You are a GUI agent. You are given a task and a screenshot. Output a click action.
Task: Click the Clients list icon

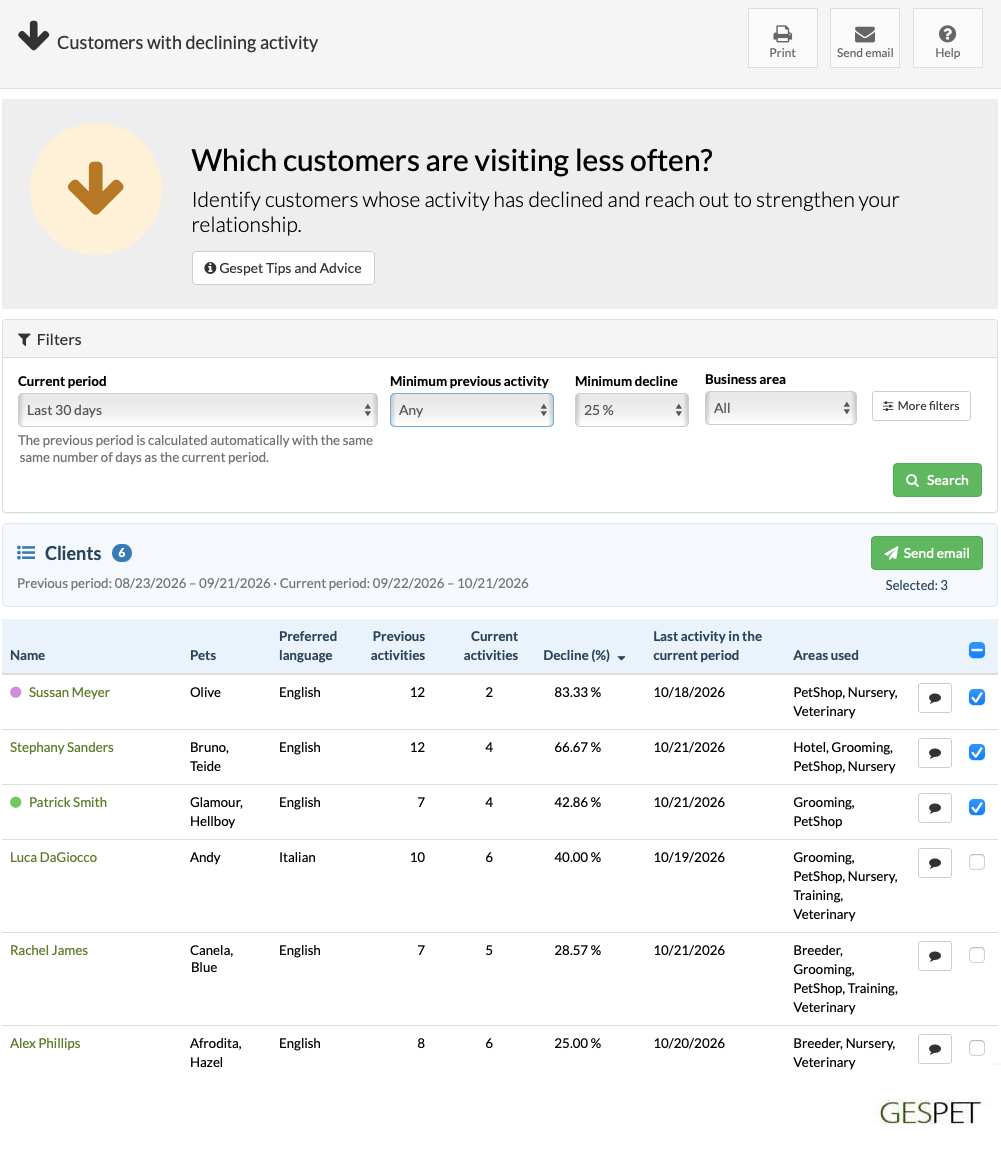tap(26, 553)
